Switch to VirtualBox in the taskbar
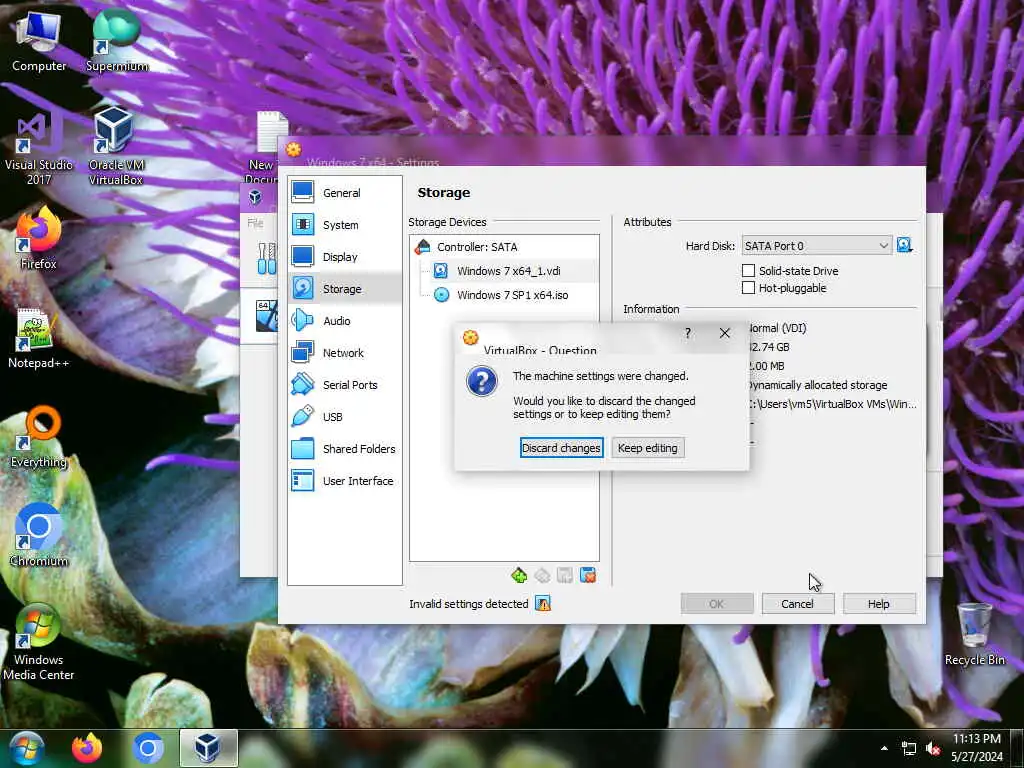The width and height of the screenshot is (1024, 768). pos(208,748)
